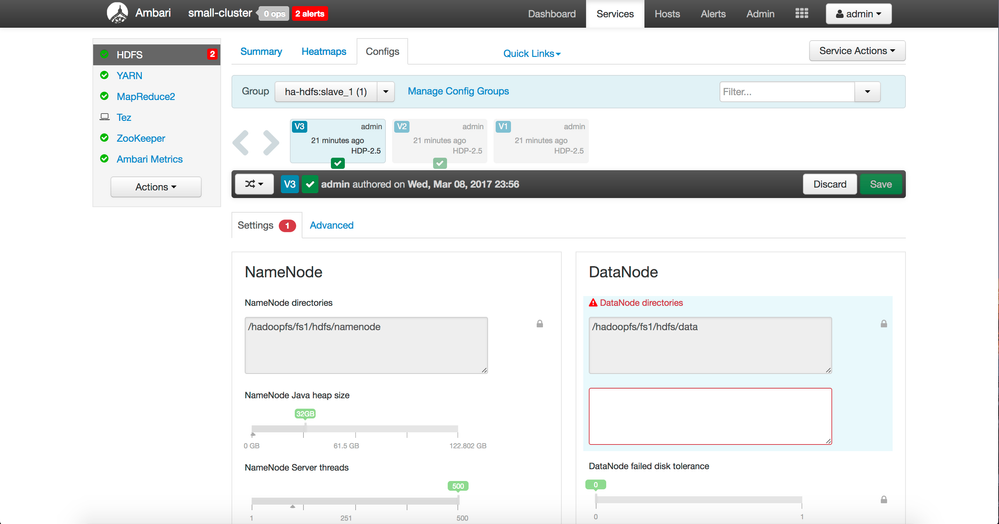Screen dimensions: 999x524
Task: Open the compare versions shuffle dropdown
Action: click(254, 184)
